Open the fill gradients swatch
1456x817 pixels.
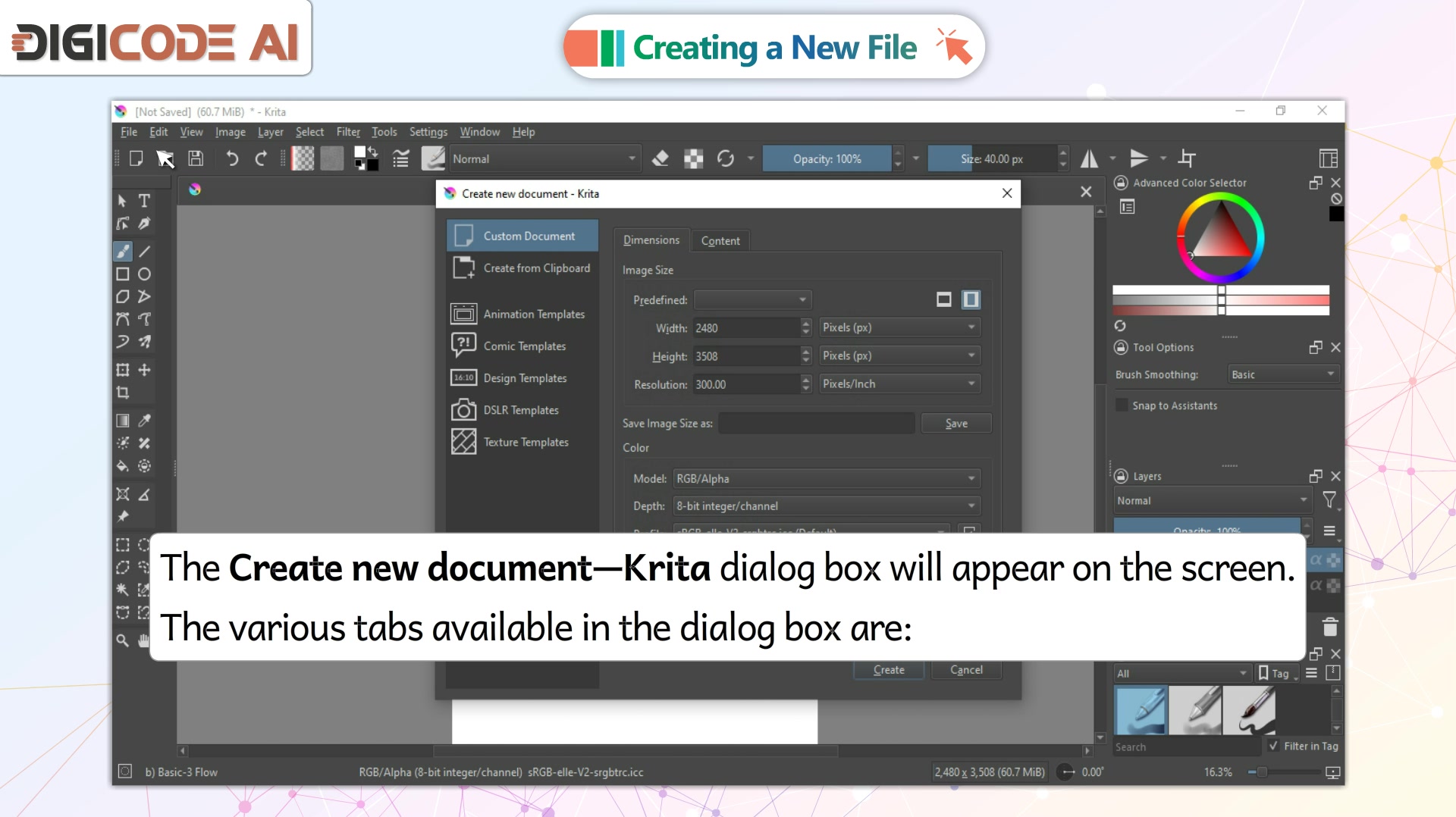(x=303, y=158)
